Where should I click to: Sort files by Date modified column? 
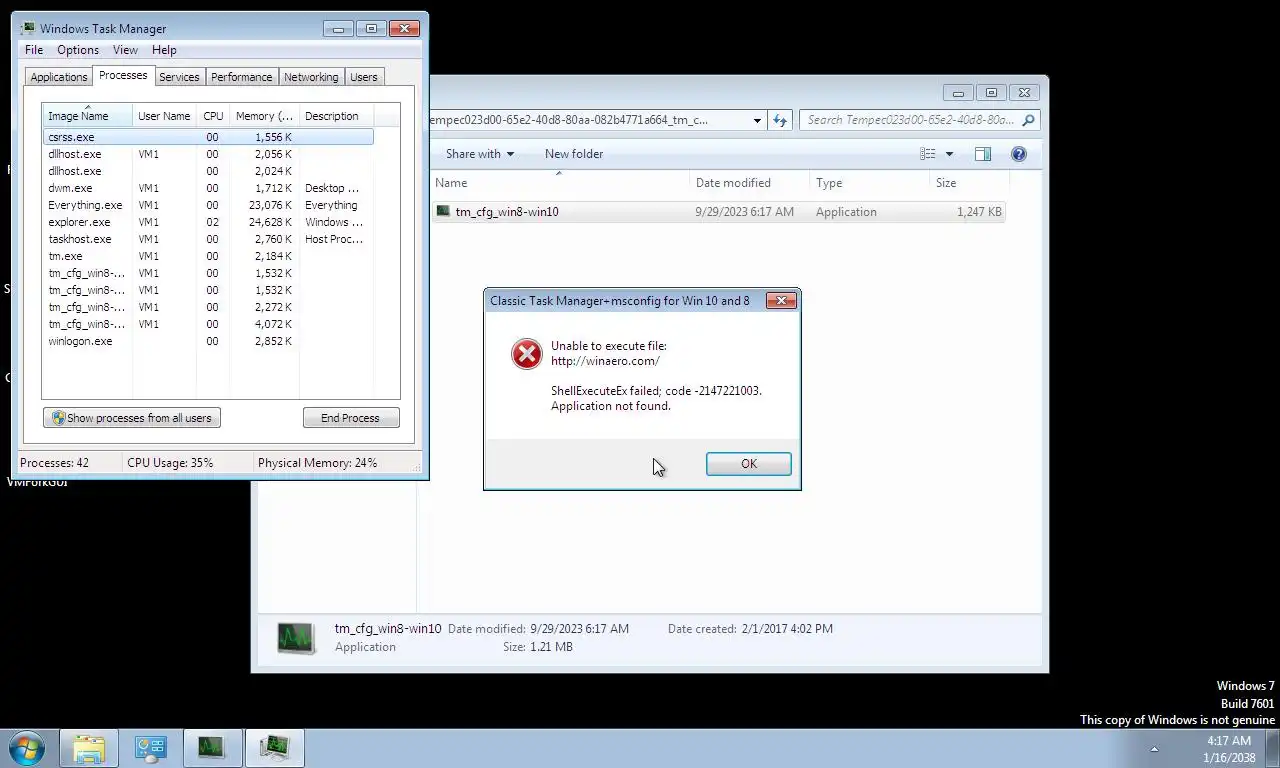pyautogui.click(x=749, y=183)
